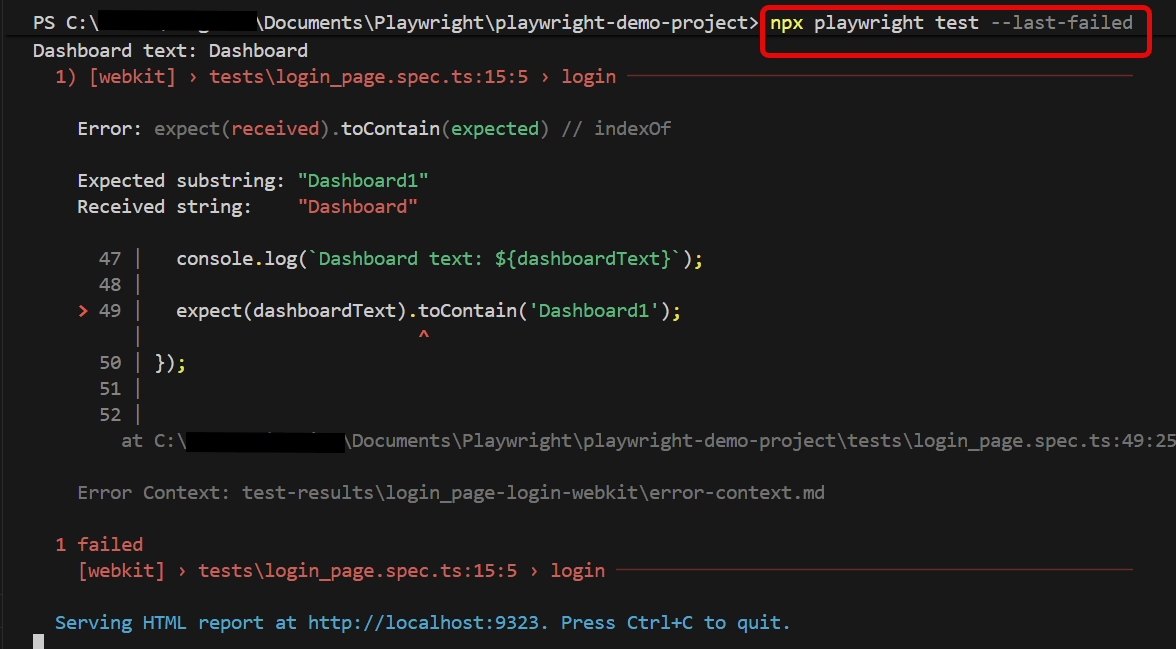The width and height of the screenshot is (1176, 649).
Task: Click the blinking cursor block at the bottom
Action: coord(38,642)
